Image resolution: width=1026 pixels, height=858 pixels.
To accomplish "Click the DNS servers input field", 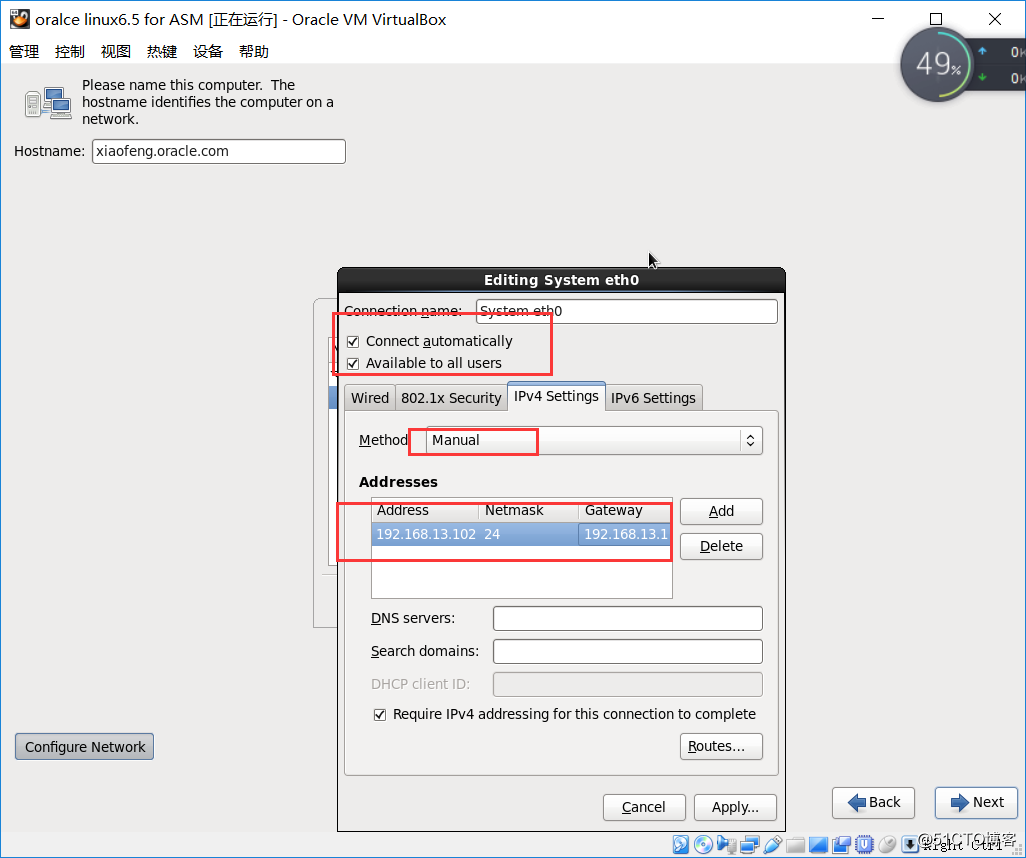I will [x=628, y=618].
